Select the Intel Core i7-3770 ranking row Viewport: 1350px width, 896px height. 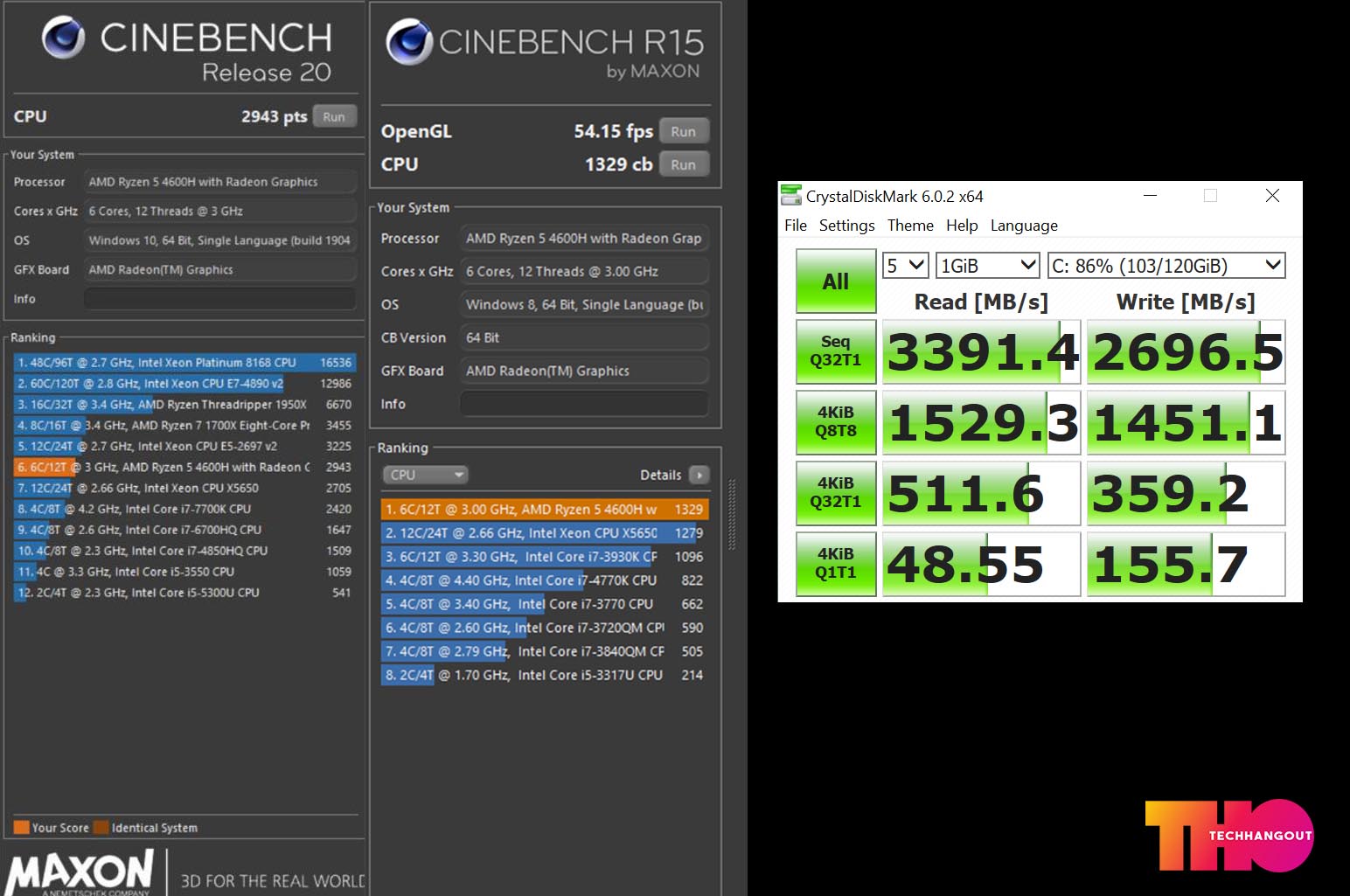(x=545, y=603)
